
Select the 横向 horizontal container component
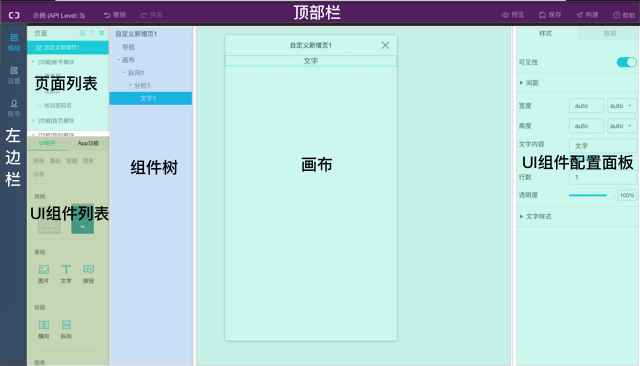44,329
